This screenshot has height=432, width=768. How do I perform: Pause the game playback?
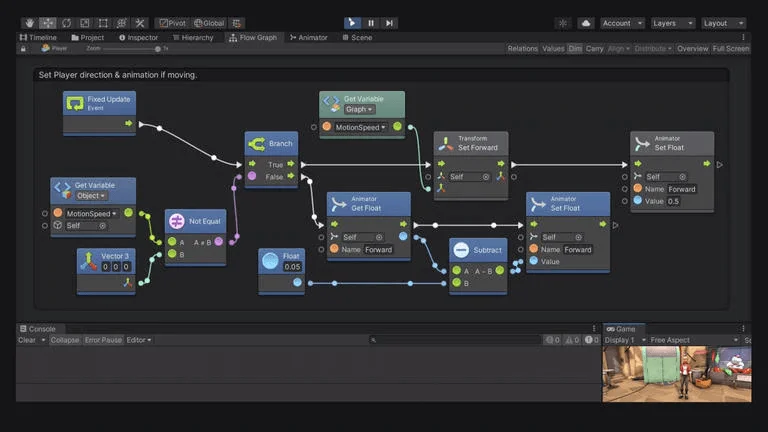pyautogui.click(x=371, y=23)
